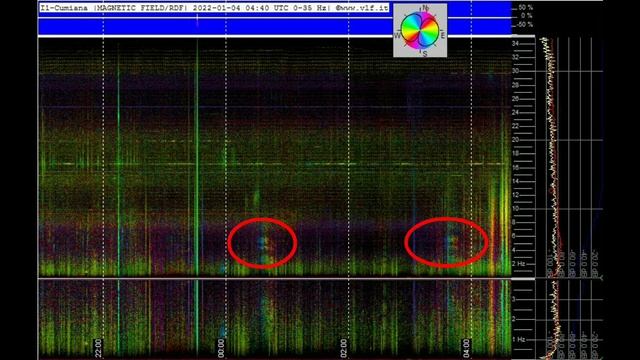Click the 32 frequency axis label
The width and height of the screenshot is (640, 360).
(516, 57)
